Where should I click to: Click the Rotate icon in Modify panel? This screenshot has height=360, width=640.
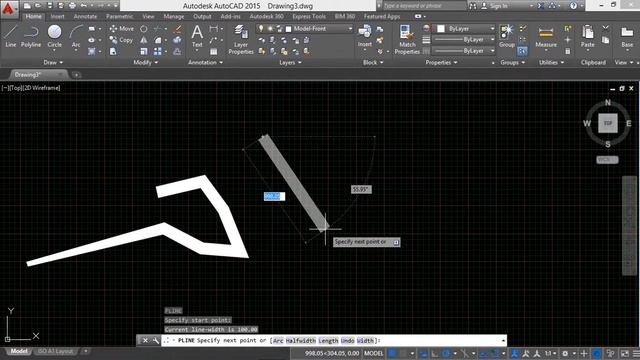[x=144, y=29]
